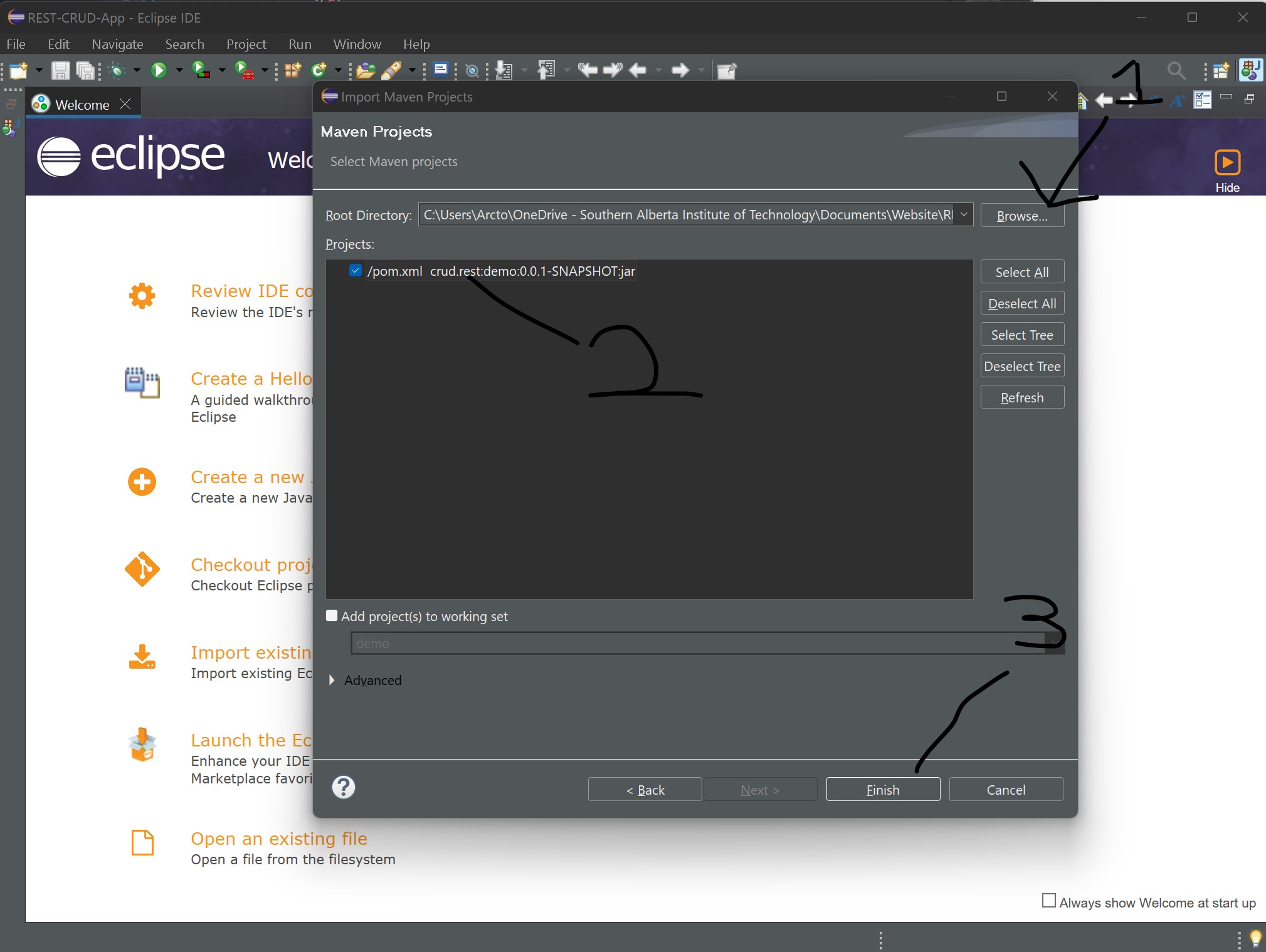
Task: Click Welcome page back arrow icon
Action: pyautogui.click(x=1104, y=100)
